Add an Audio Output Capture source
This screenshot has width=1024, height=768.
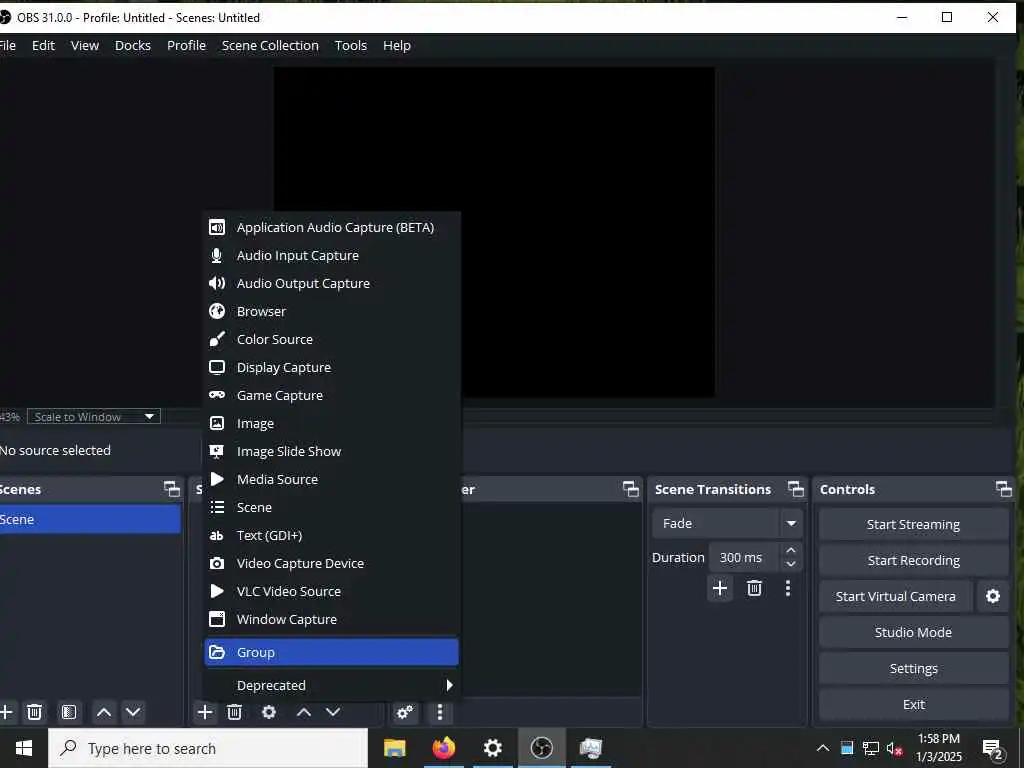click(x=332, y=283)
